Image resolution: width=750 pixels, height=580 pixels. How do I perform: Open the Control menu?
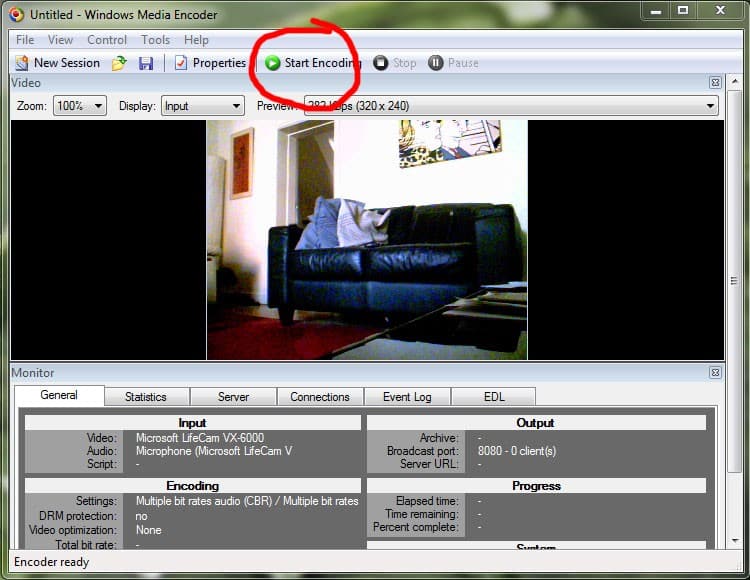pos(107,40)
